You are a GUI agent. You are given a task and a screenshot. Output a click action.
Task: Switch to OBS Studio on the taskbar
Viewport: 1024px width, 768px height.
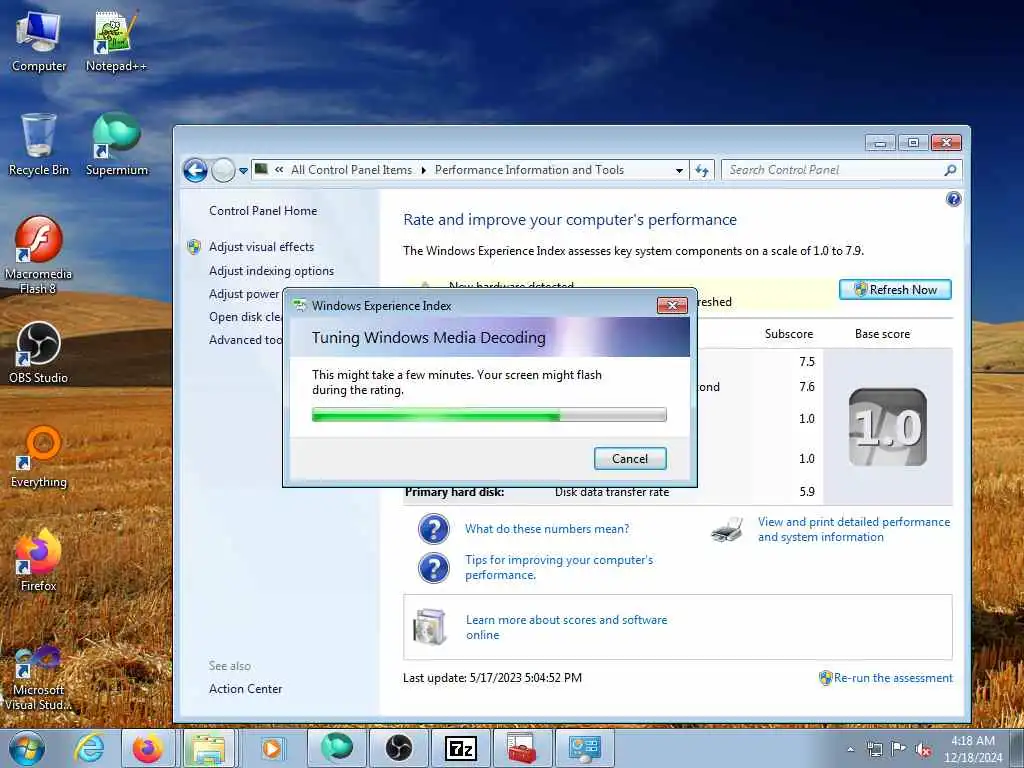point(398,748)
